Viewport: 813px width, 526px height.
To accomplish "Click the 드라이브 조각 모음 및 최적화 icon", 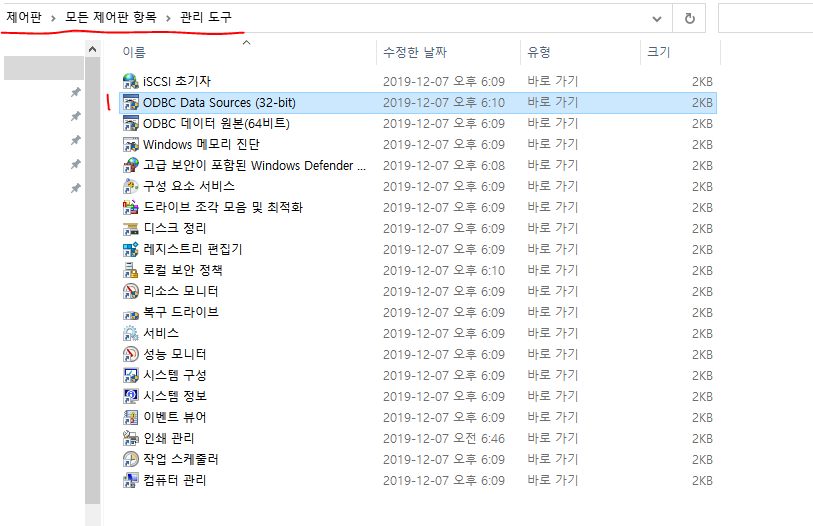I will 131,207.
